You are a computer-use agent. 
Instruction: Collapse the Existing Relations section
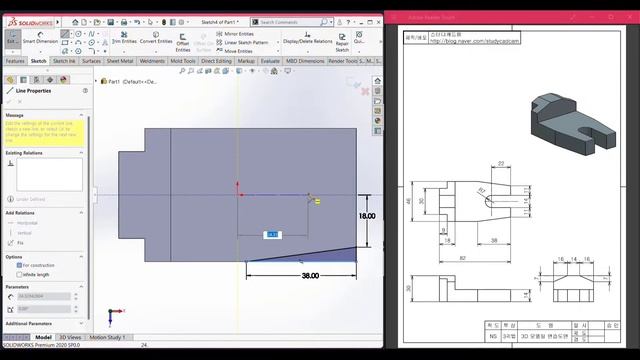[x=81, y=153]
